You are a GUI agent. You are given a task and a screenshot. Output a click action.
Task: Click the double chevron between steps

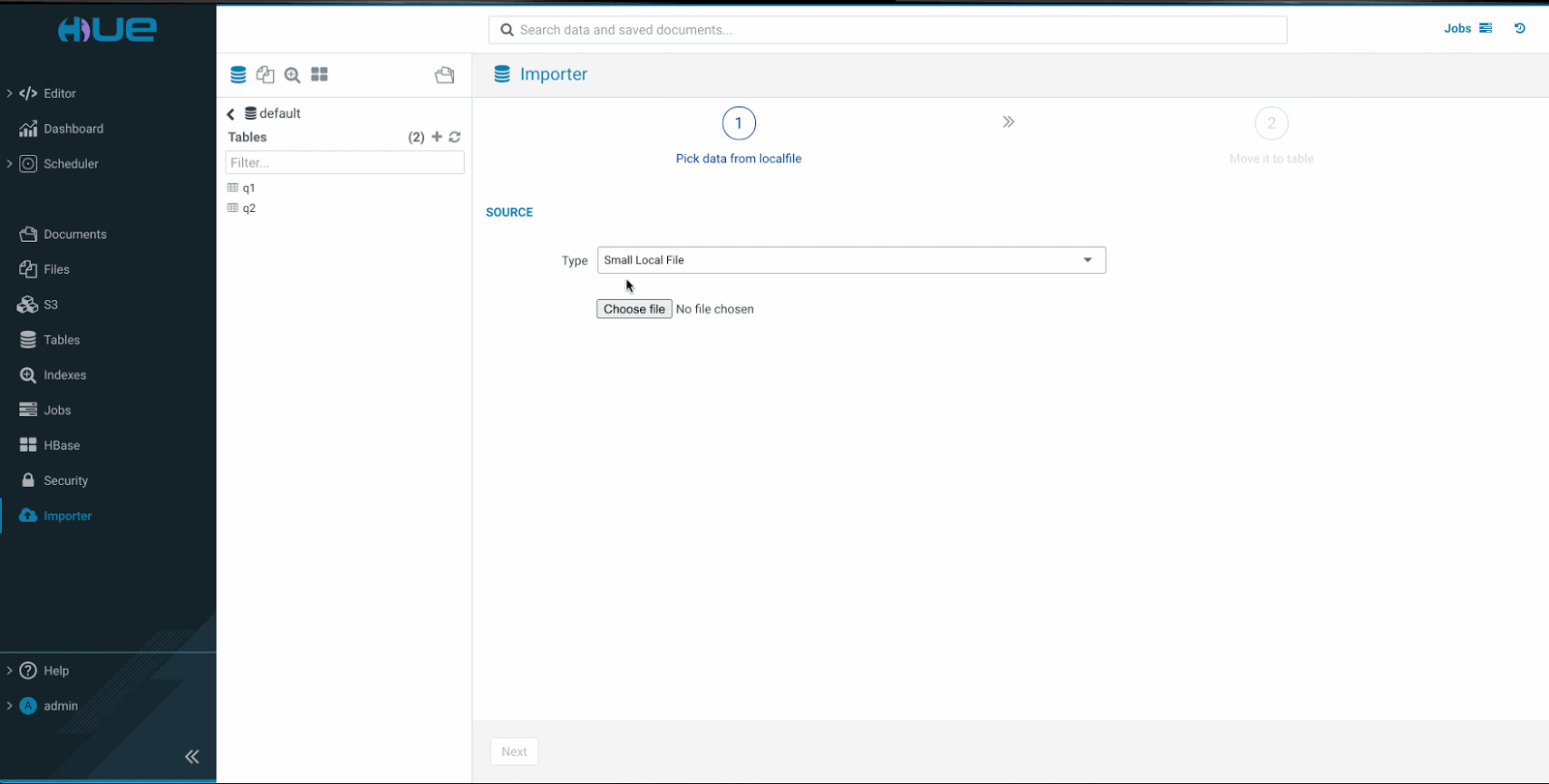click(x=1008, y=122)
